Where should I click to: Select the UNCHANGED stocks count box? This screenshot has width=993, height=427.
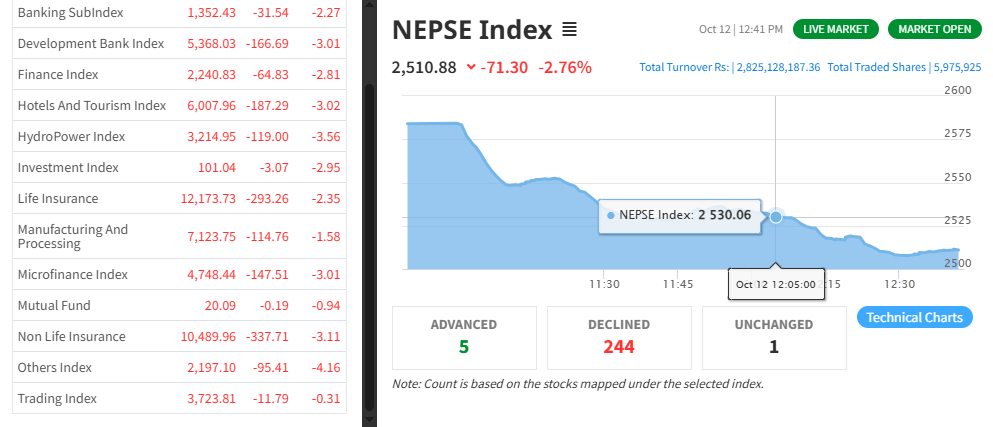click(x=774, y=337)
